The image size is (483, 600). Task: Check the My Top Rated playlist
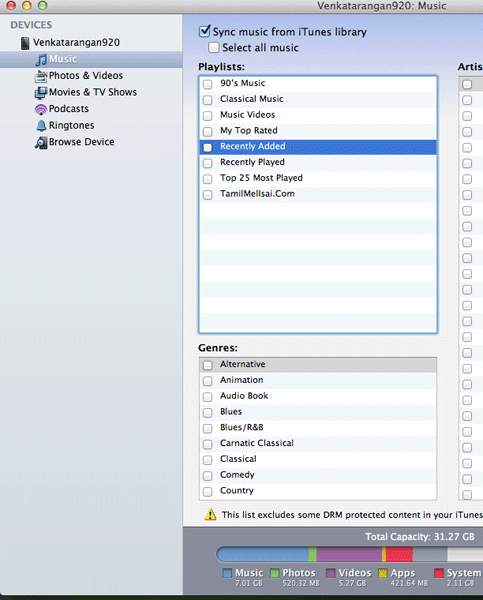pyautogui.click(x=207, y=132)
